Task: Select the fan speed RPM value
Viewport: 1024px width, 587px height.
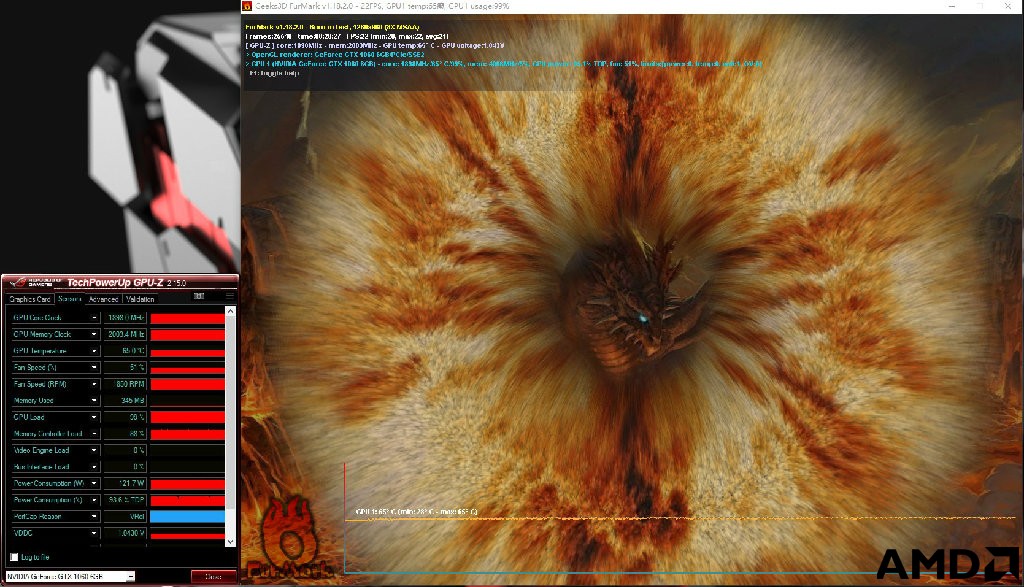Action: tap(125, 385)
